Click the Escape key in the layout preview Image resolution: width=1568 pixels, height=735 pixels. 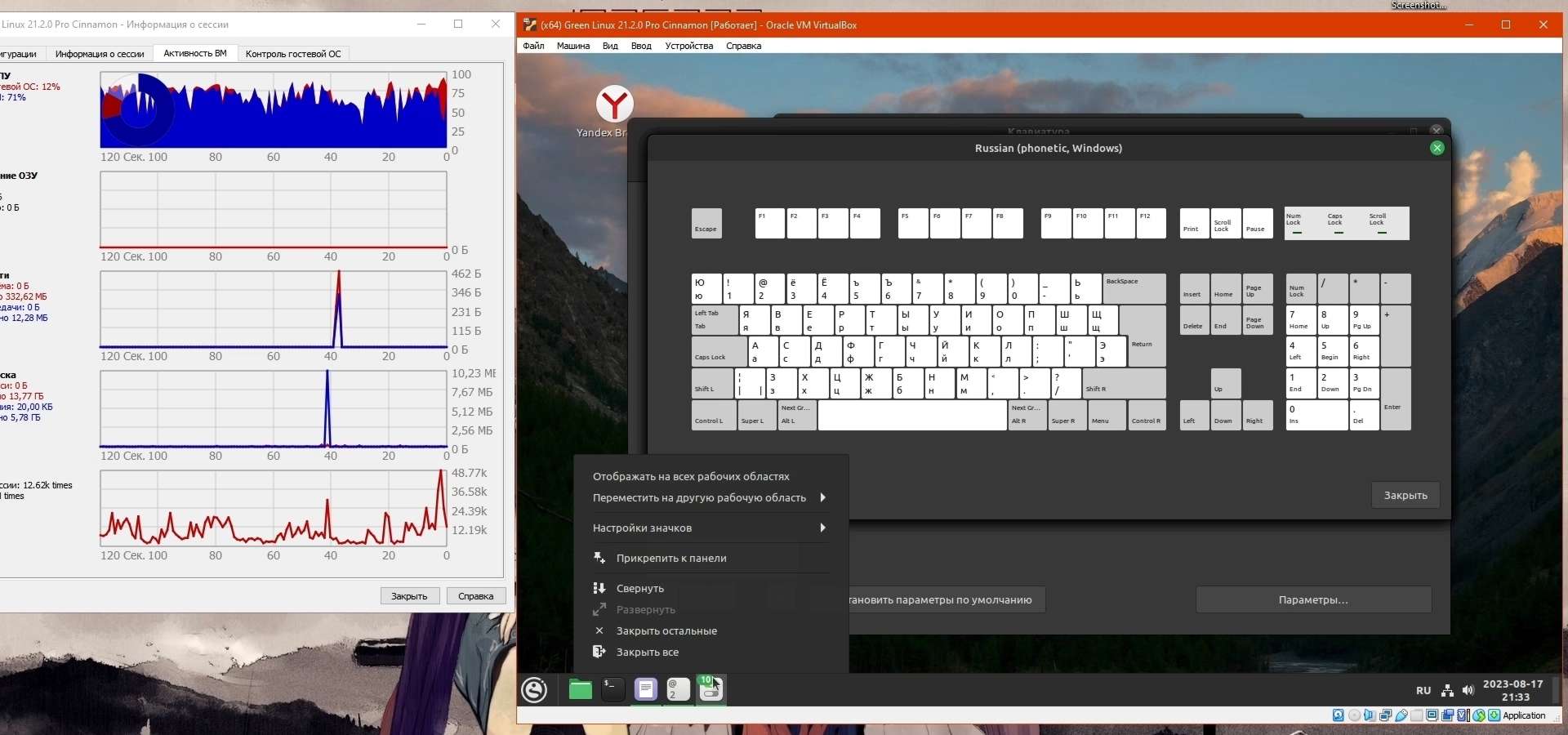pyautogui.click(x=706, y=223)
